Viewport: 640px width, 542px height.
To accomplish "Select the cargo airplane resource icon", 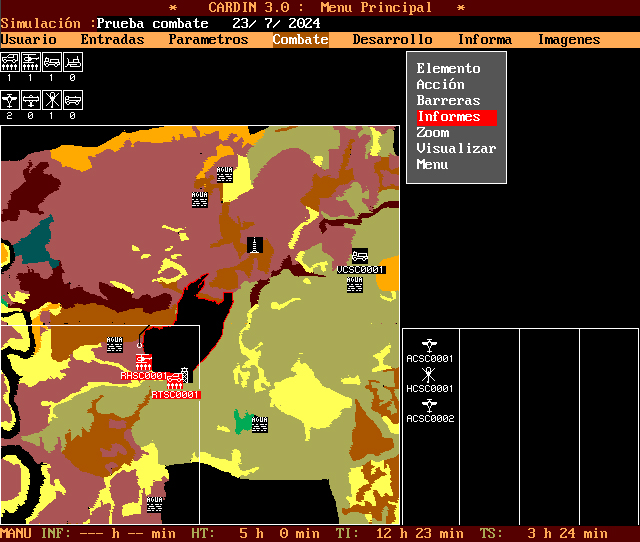I will click(x=10, y=100).
